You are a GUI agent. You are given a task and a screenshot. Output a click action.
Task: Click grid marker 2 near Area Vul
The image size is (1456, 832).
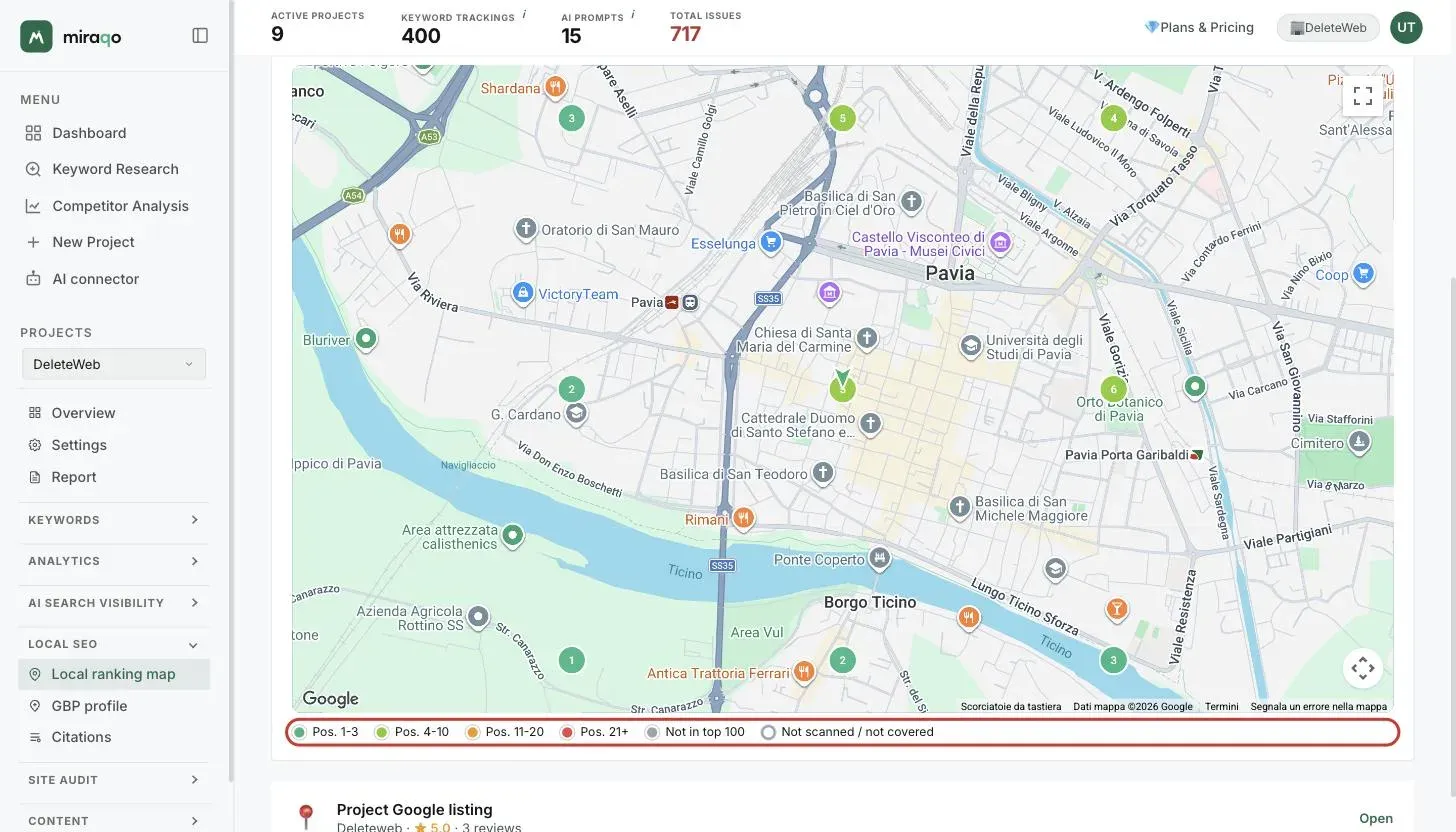point(842,660)
